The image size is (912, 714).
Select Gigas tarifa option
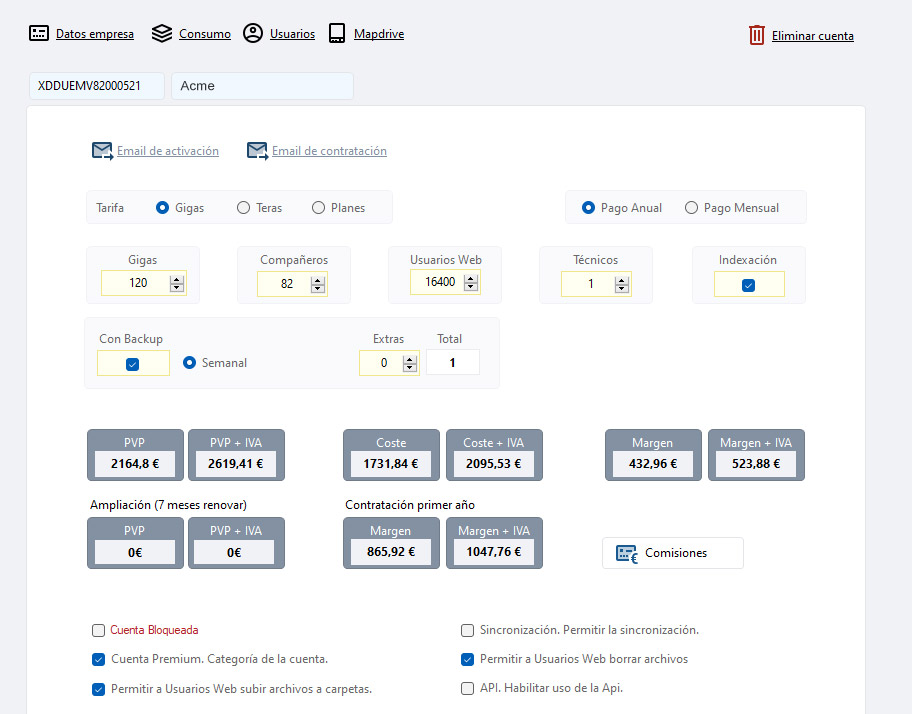pyautogui.click(x=162, y=208)
